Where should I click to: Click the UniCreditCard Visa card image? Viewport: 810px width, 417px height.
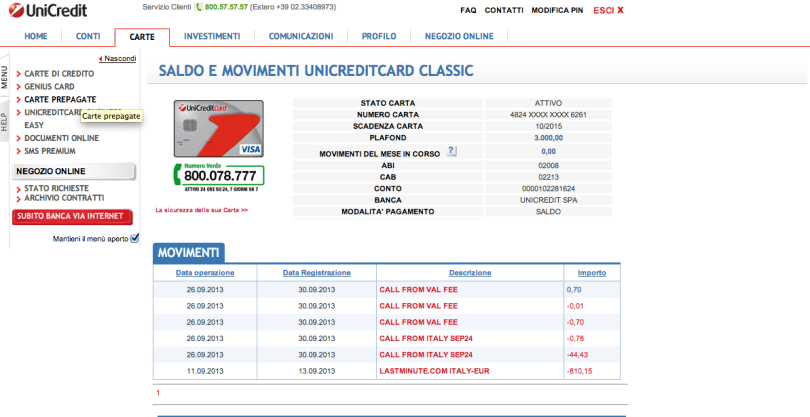tap(218, 128)
